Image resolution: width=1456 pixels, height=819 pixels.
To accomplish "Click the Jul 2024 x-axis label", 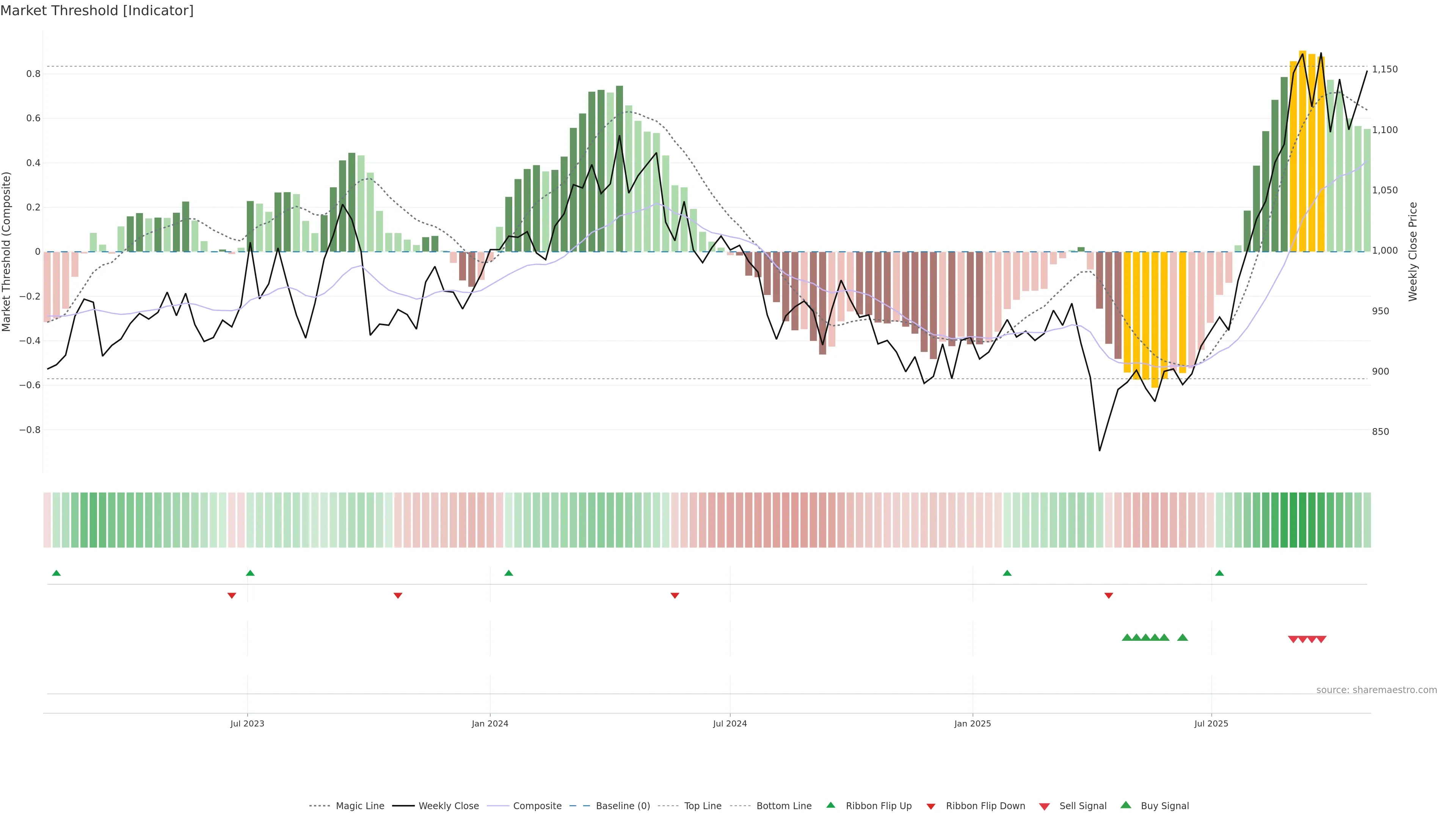I will point(730,723).
